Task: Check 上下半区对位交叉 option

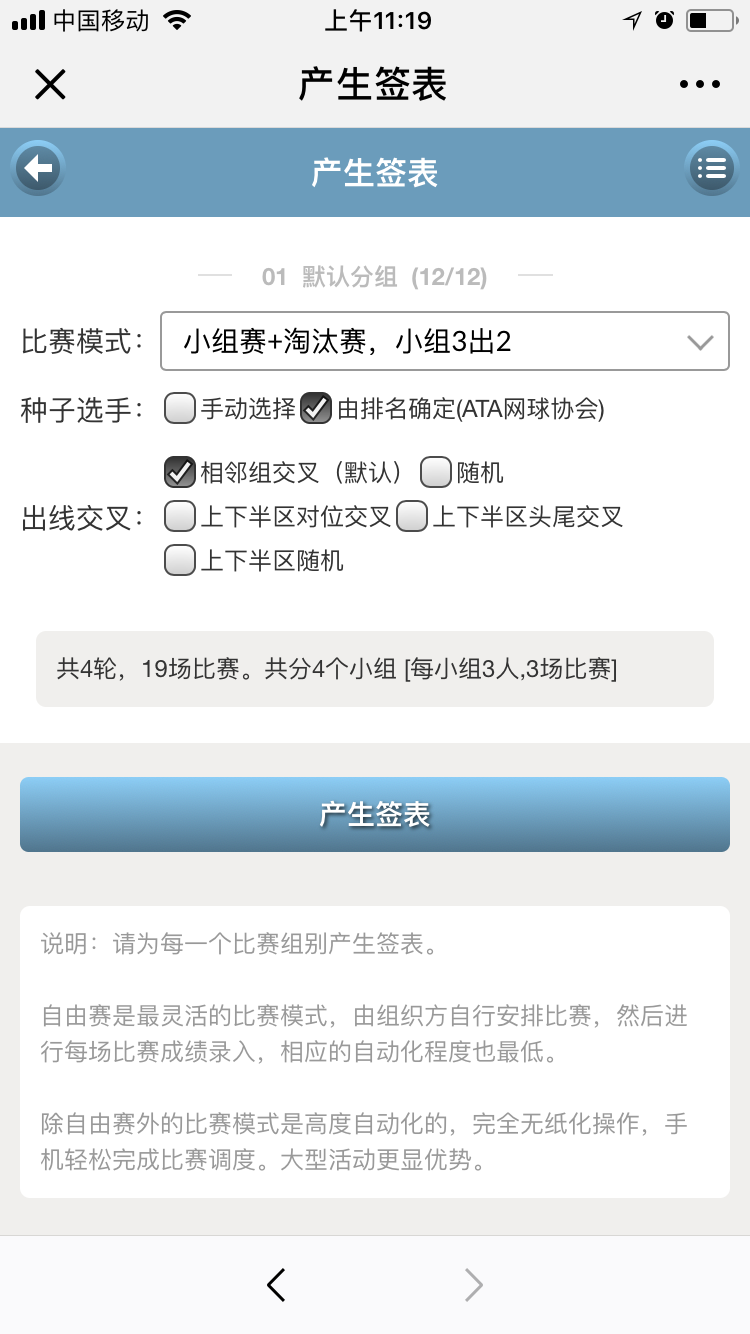Action: point(180,516)
